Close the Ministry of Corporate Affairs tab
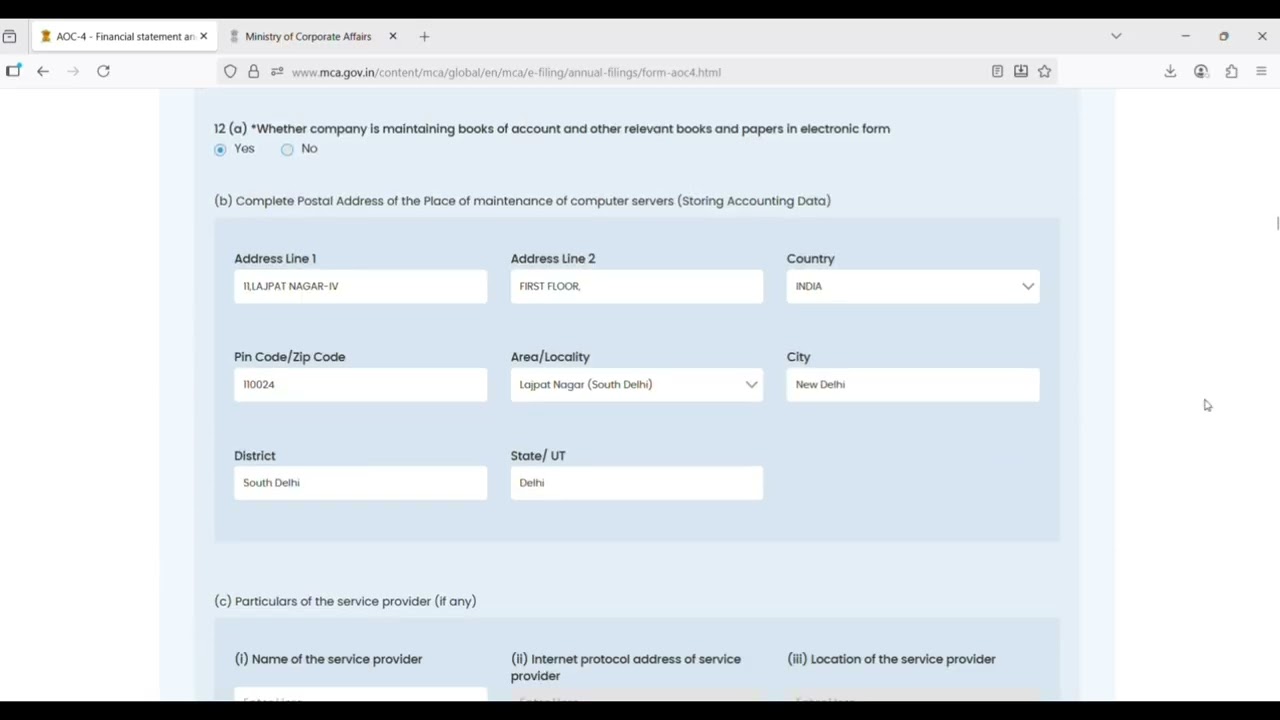Viewport: 1280px width, 720px height. click(x=392, y=36)
